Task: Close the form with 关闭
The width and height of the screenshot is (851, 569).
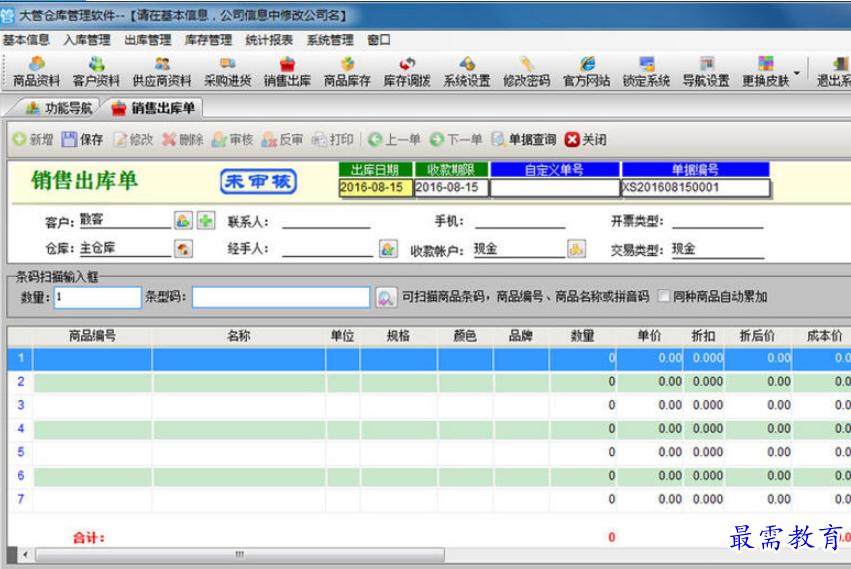Action: (586, 140)
